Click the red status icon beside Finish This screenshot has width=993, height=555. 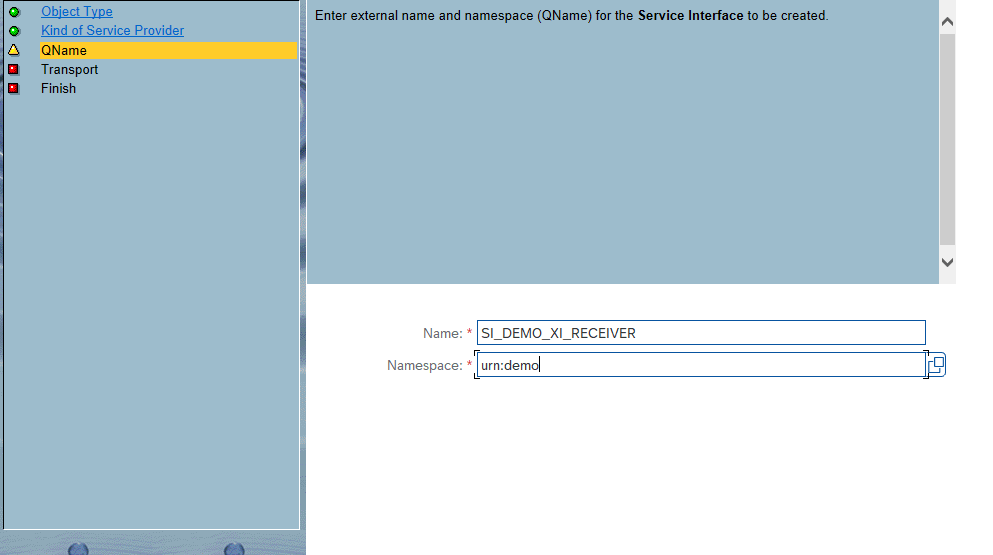click(14, 88)
